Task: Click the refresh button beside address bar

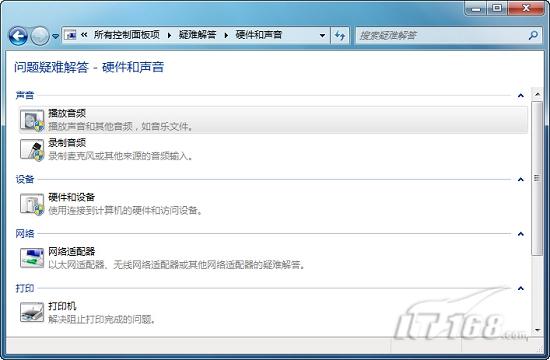Action: click(x=340, y=35)
